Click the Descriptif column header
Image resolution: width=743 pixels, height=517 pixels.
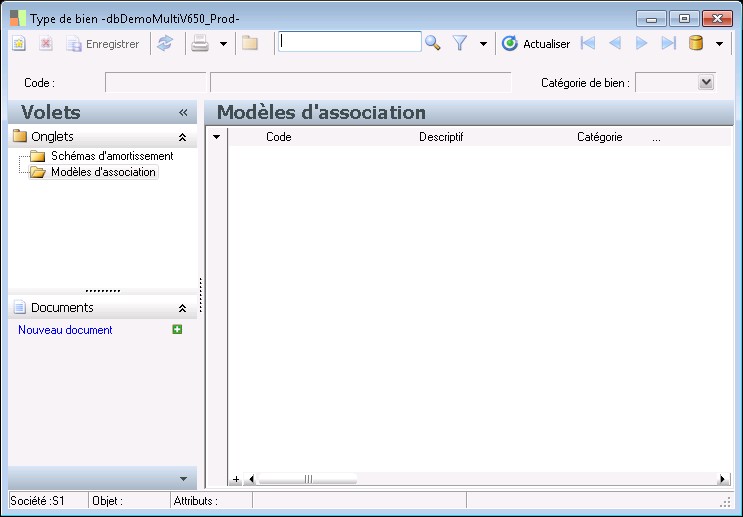tap(441, 137)
